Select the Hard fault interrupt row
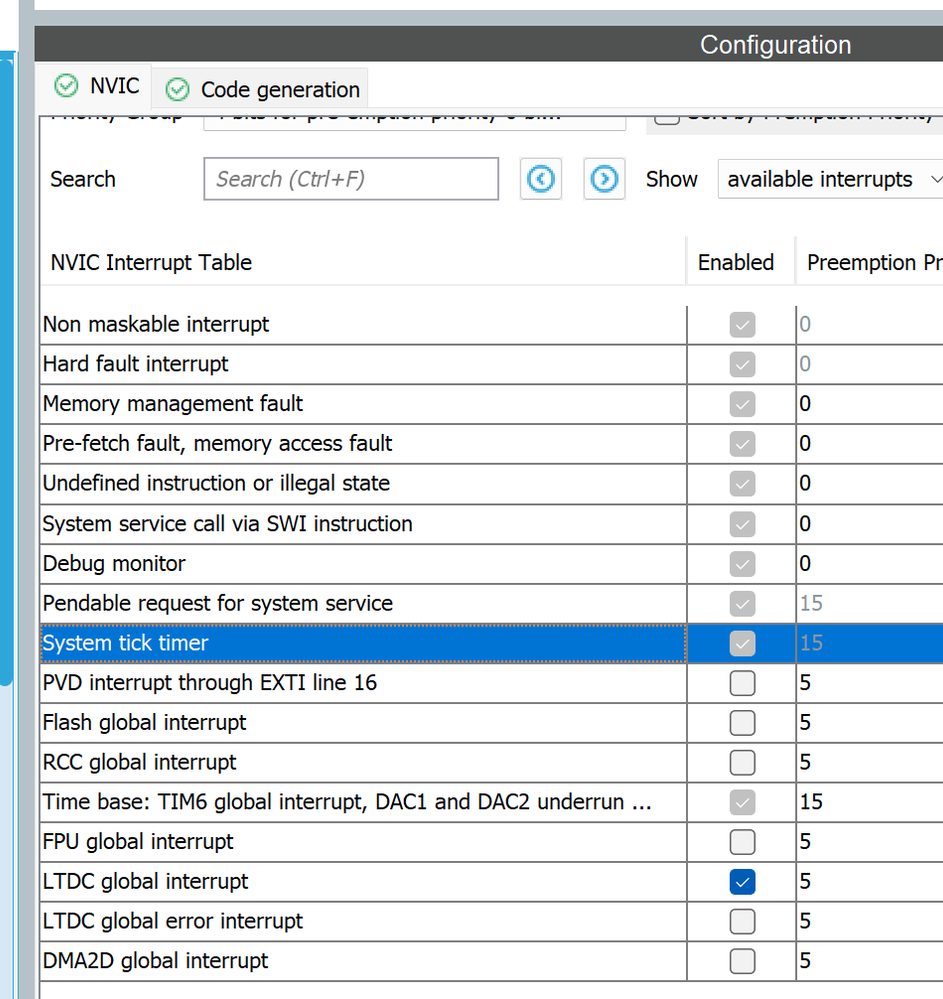The width and height of the screenshot is (943, 999). (x=136, y=364)
